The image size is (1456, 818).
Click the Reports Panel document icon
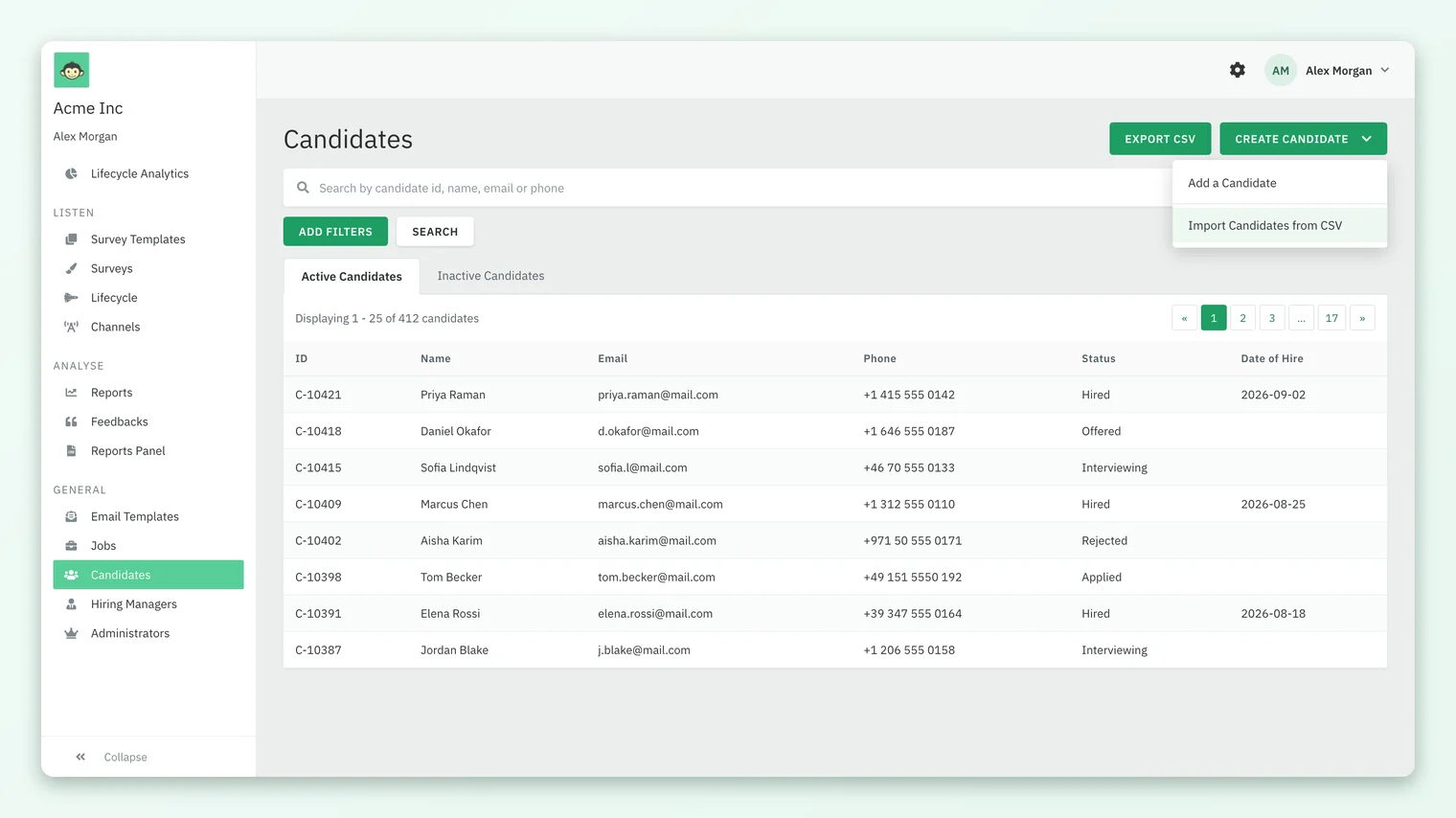pyautogui.click(x=71, y=451)
